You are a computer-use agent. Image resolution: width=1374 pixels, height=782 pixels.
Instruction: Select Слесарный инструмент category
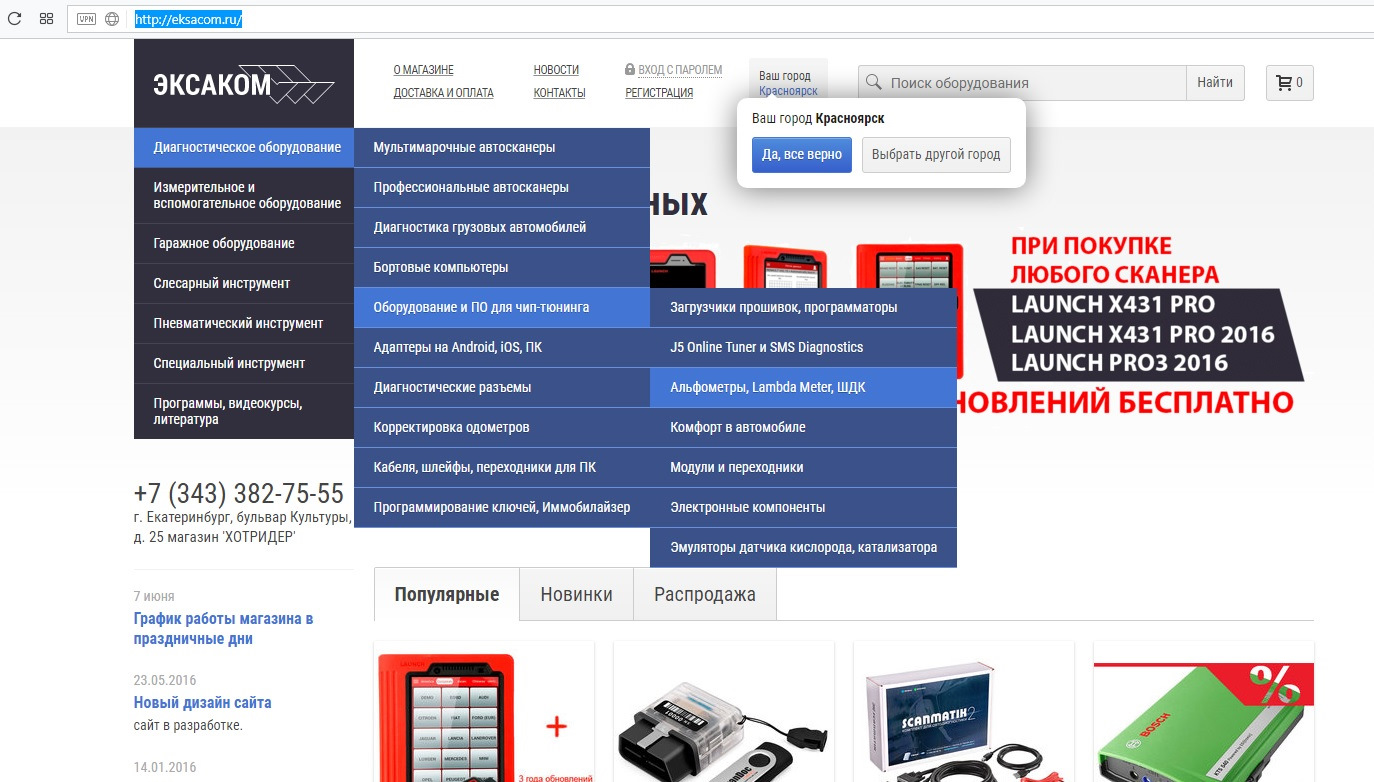(244, 284)
